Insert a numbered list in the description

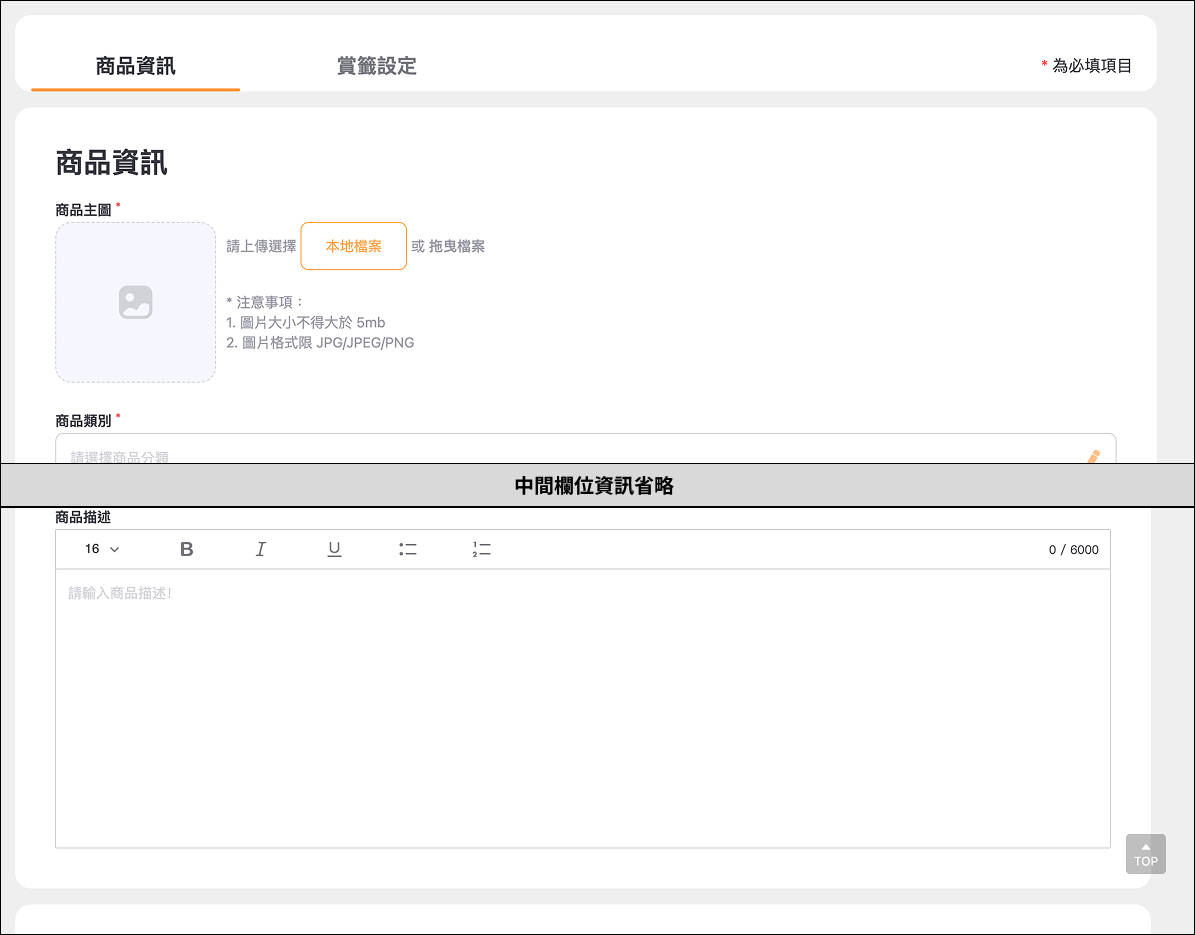[482, 549]
